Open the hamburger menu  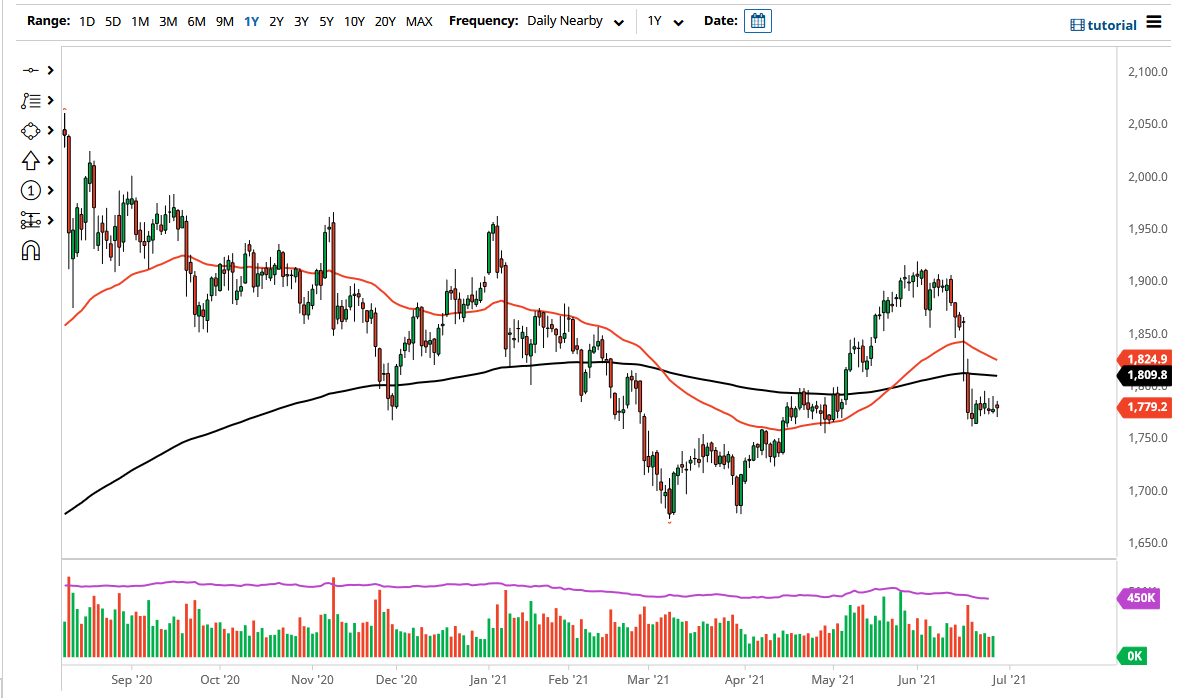point(1154,23)
